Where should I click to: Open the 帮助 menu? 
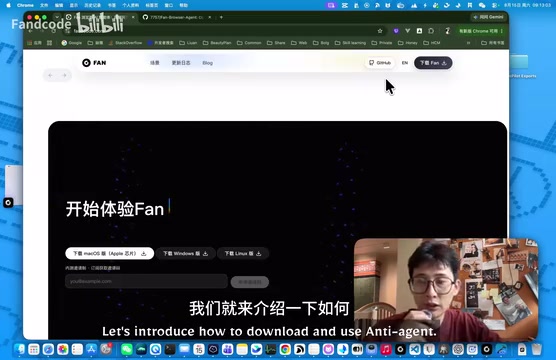point(183,5)
